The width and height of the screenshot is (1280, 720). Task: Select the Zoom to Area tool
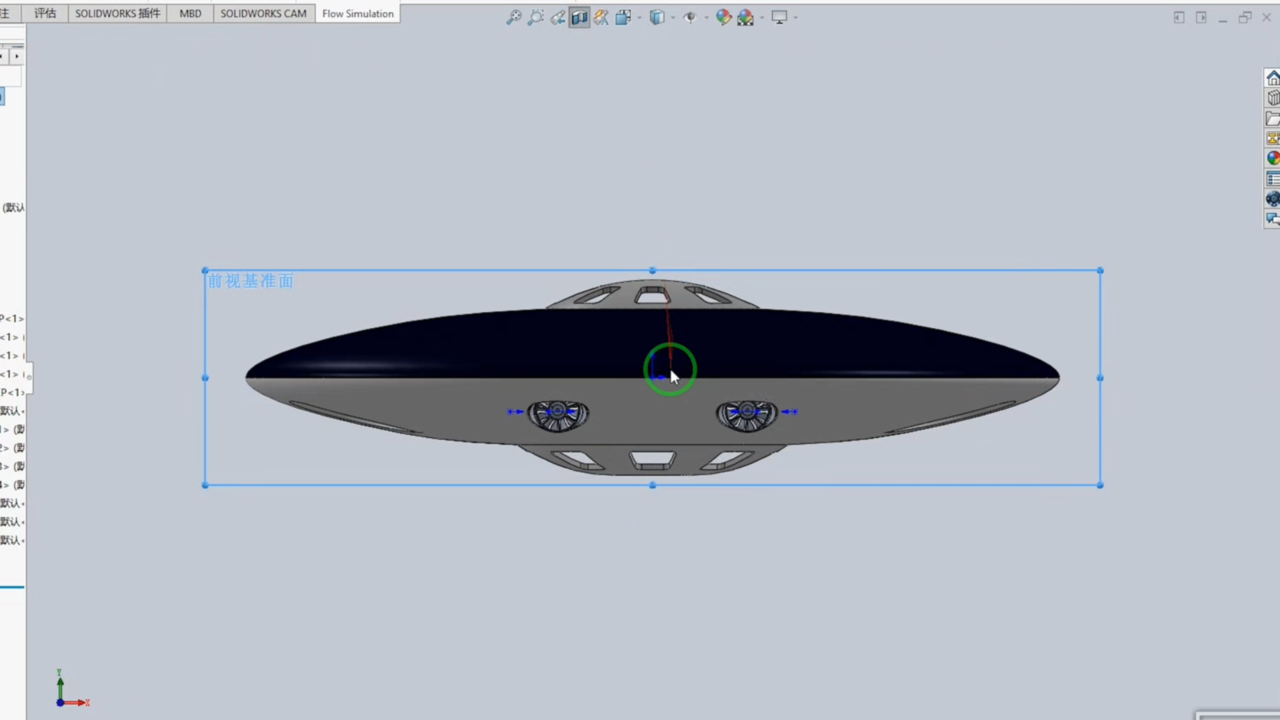pos(536,17)
